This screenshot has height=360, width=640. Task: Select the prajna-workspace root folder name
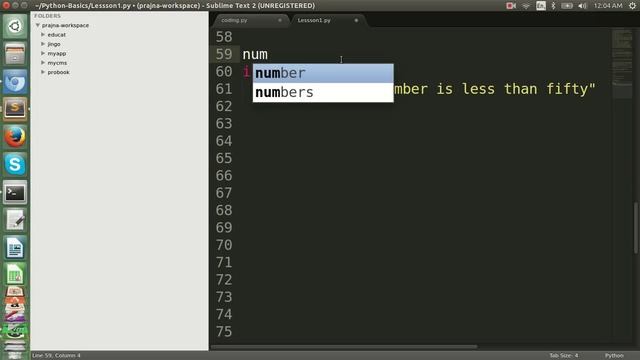(65, 25)
